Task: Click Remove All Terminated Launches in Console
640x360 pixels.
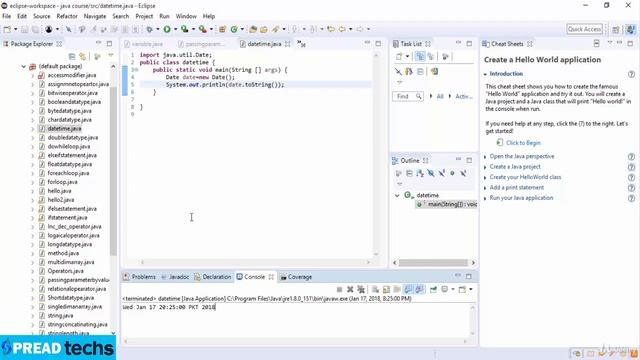Action: point(361,289)
